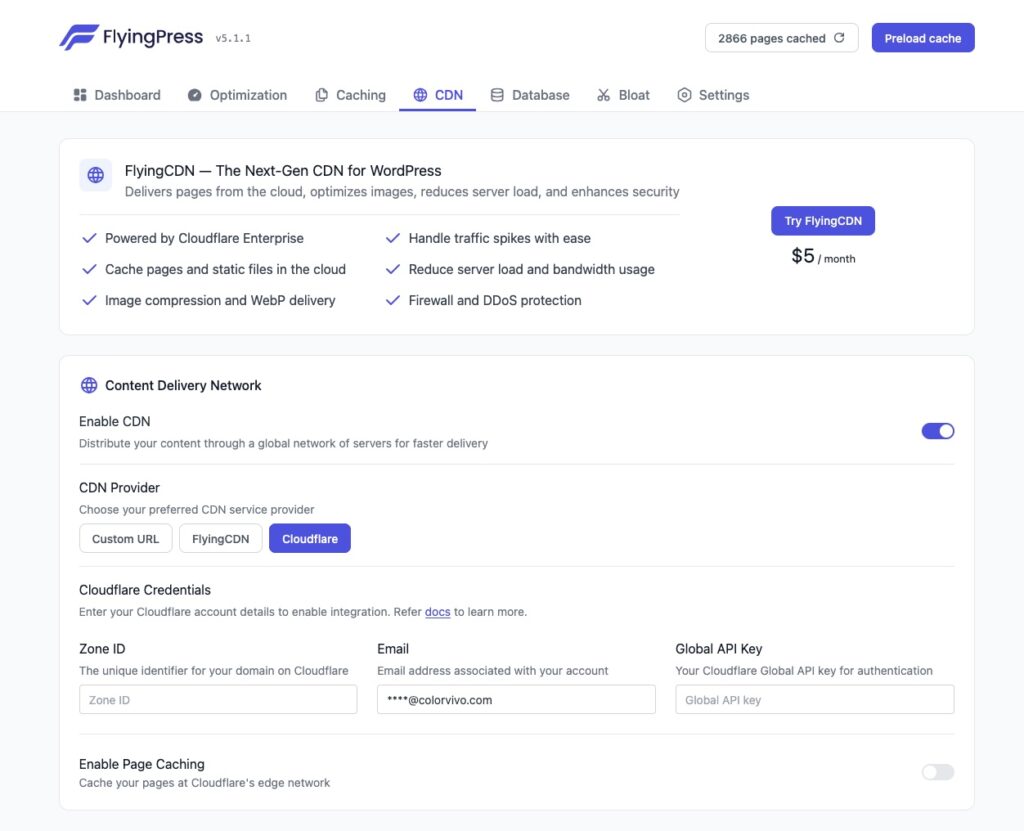Screen dimensions: 1024x831
Task: Click the 2866 pages cached button
Action: (781, 38)
